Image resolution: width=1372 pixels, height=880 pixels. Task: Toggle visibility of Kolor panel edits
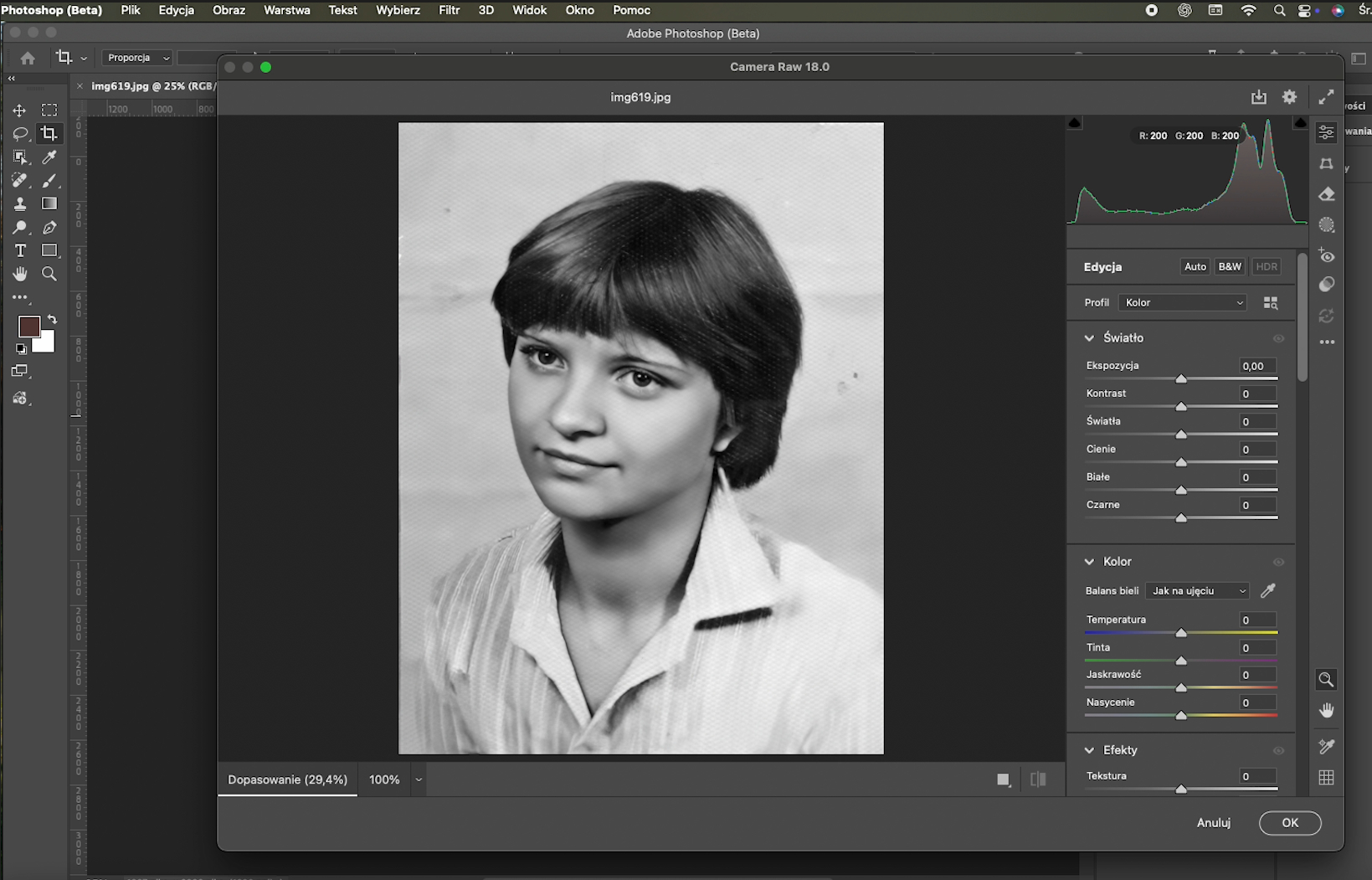coord(1278,562)
